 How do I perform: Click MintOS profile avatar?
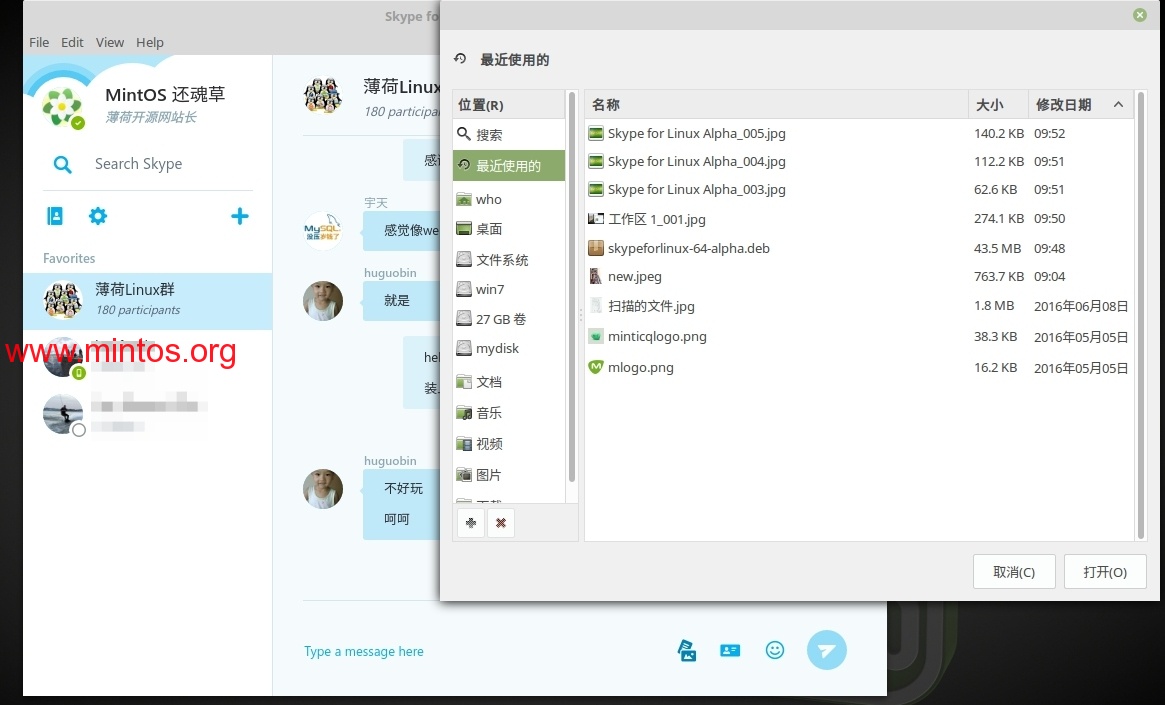[62, 107]
